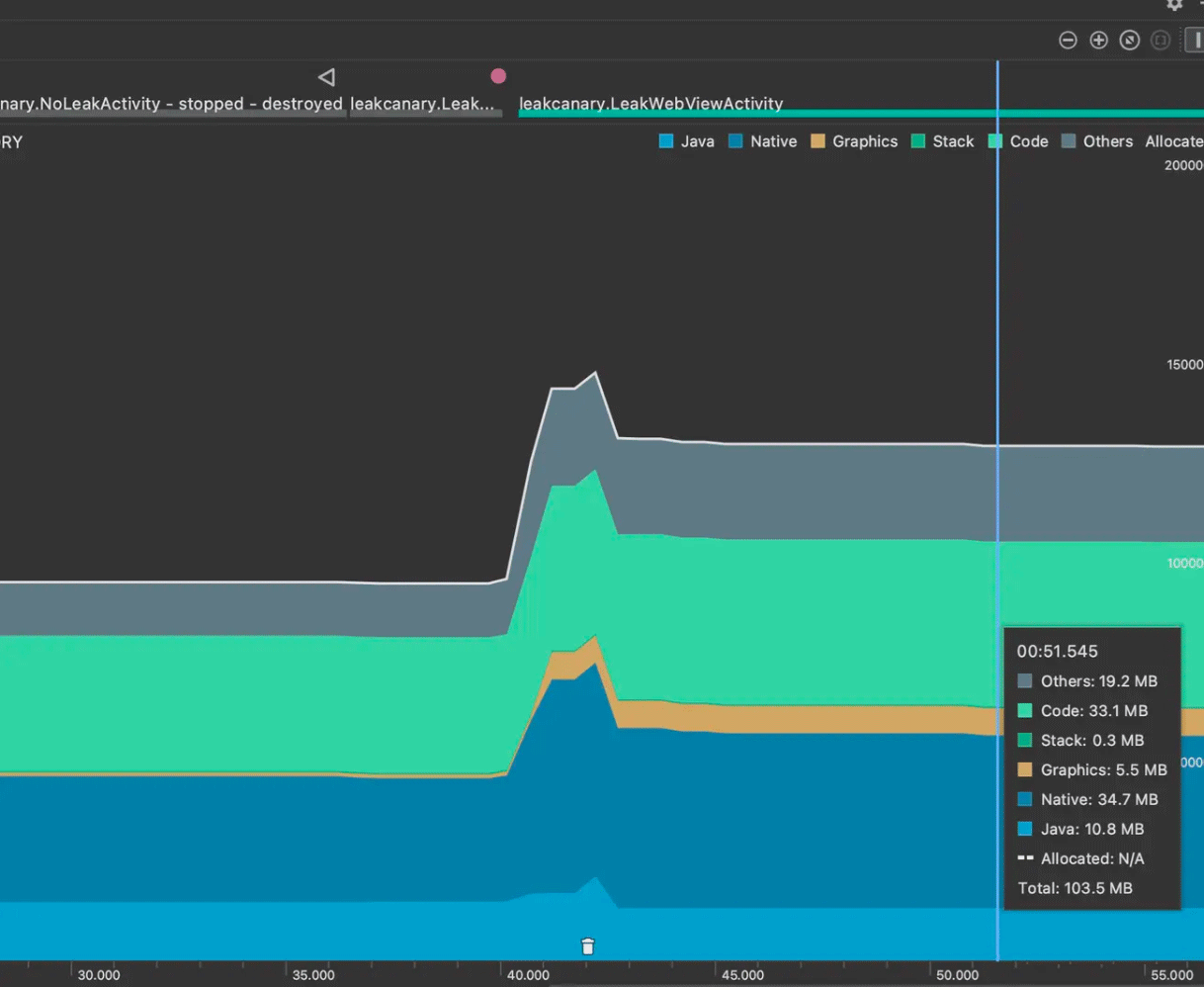1204x987 pixels.
Task: Click the back key event triangle
Action: click(x=326, y=77)
